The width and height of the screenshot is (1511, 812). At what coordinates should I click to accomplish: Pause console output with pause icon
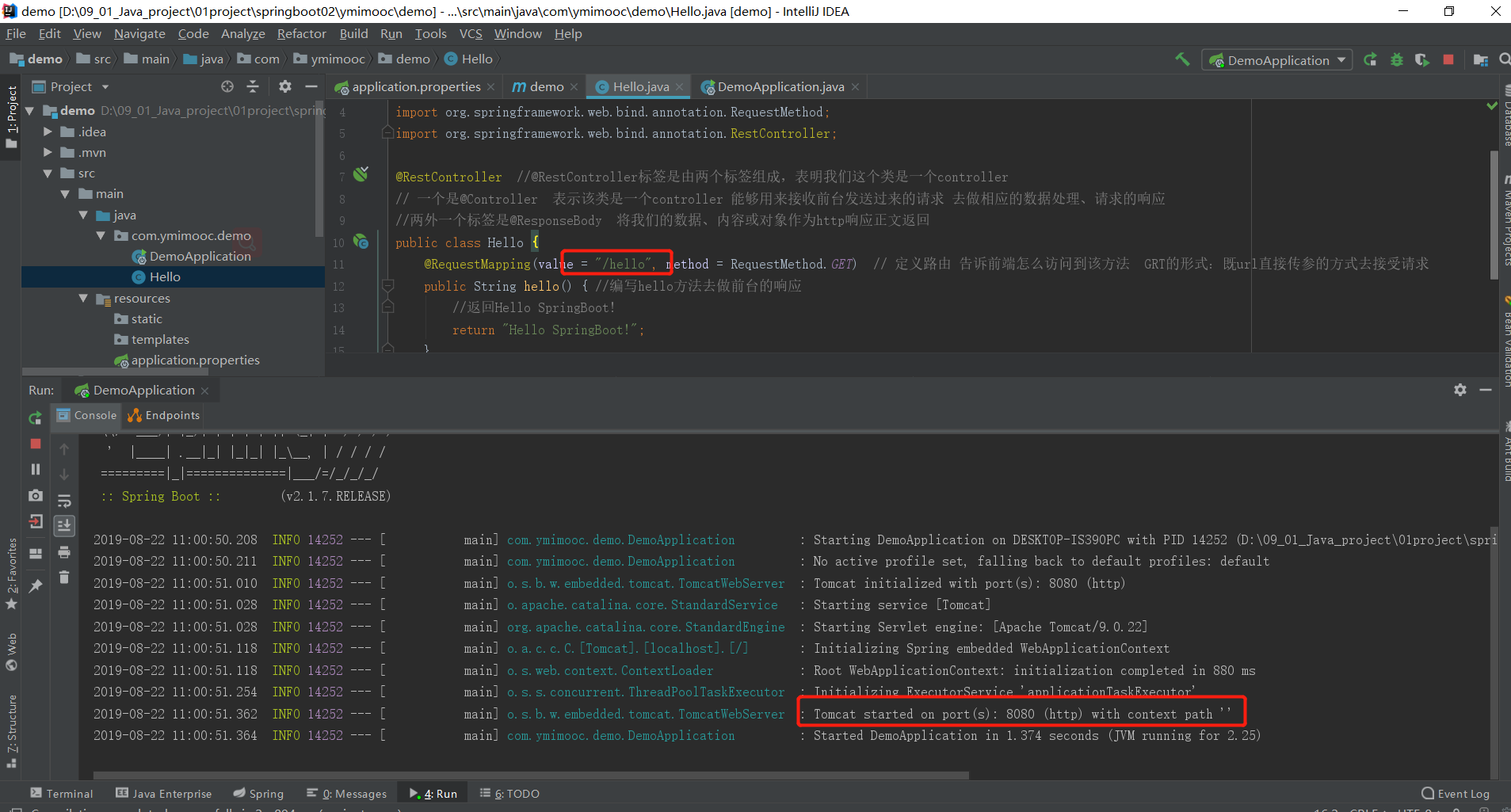point(35,468)
